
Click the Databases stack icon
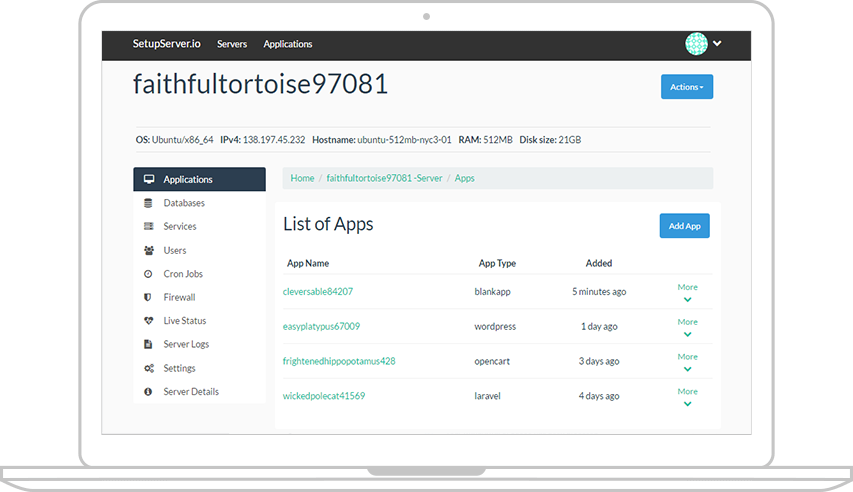click(x=148, y=203)
